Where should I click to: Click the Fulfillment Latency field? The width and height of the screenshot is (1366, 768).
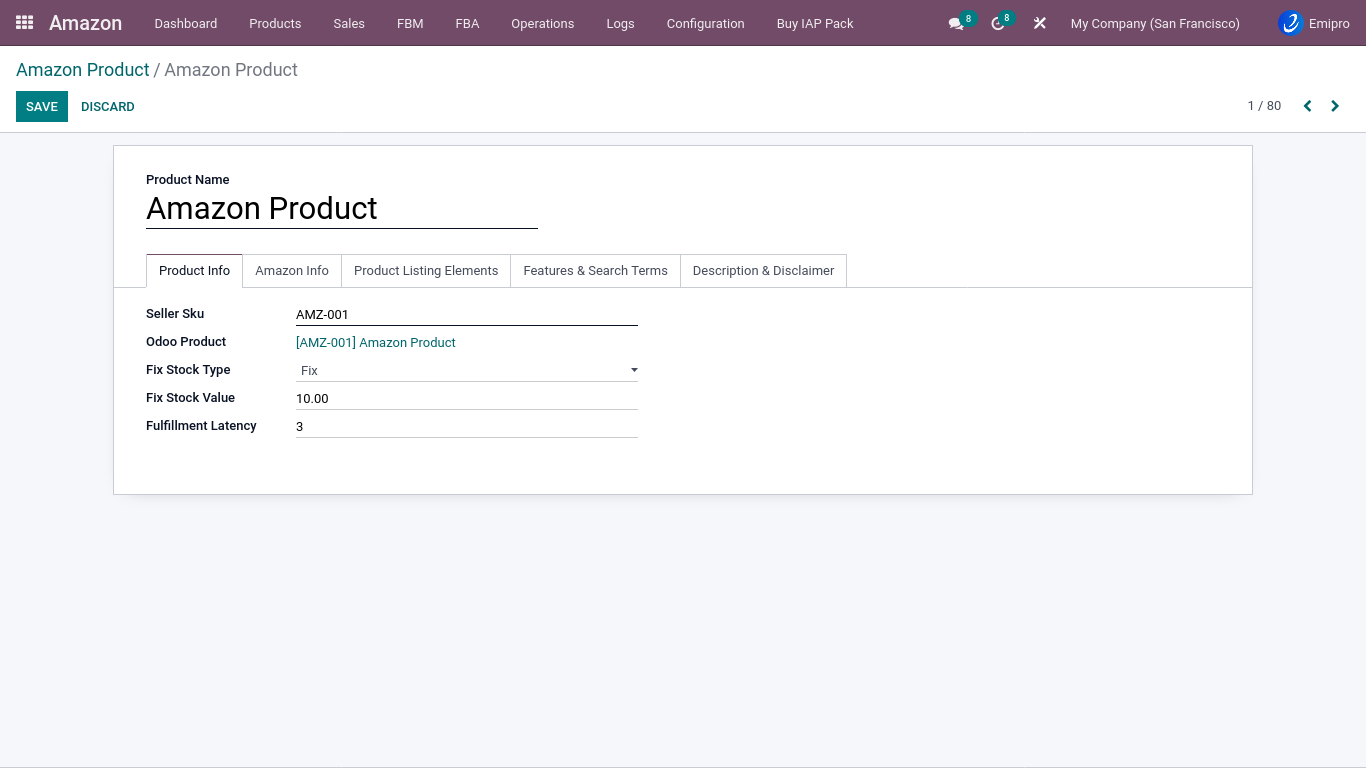pyautogui.click(x=466, y=427)
